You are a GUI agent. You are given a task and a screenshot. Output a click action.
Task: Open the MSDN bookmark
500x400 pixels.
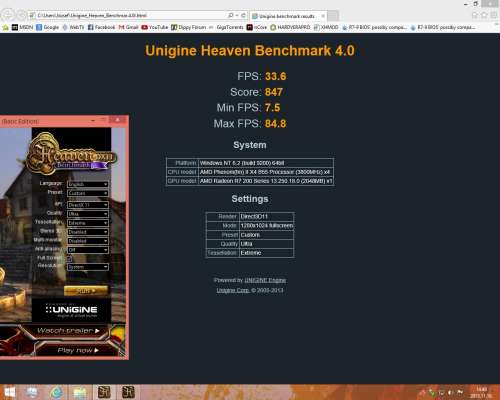click(x=23, y=27)
